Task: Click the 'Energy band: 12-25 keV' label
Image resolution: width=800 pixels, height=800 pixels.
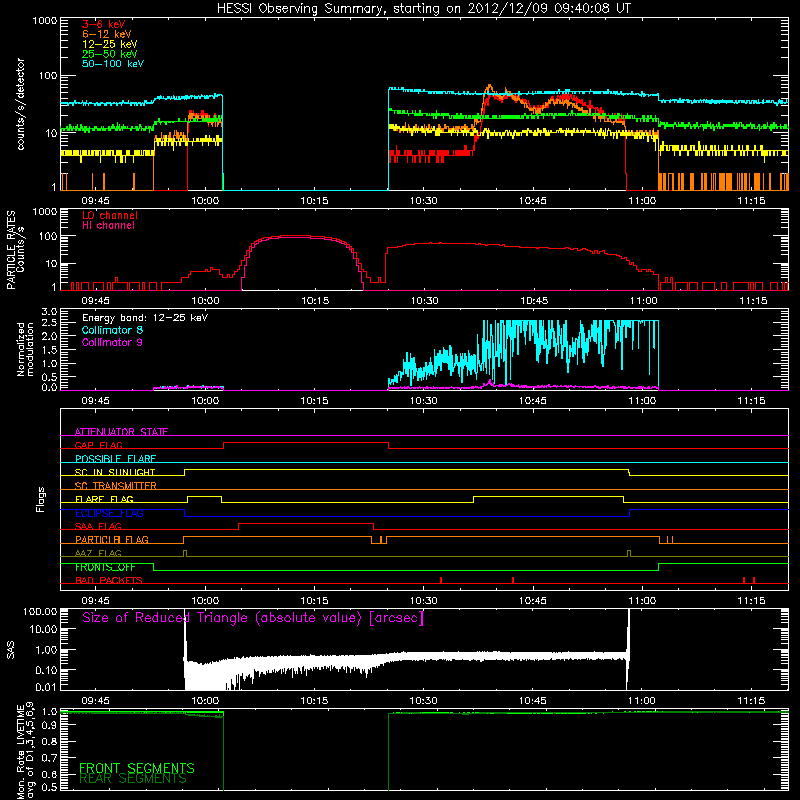Action: click(145, 318)
